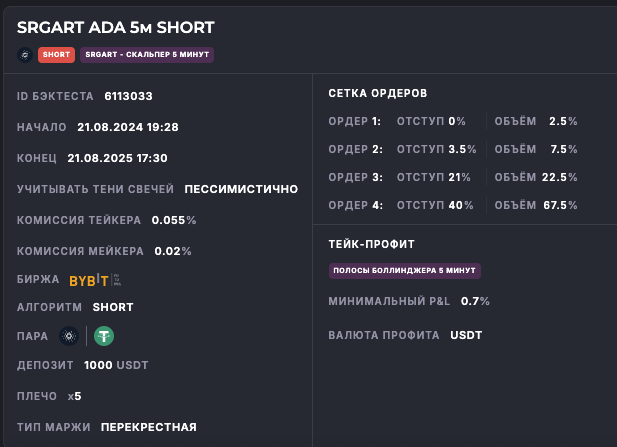Click the ПЕРЕКРЕСТНАЯ margin type value

[x=148, y=427]
